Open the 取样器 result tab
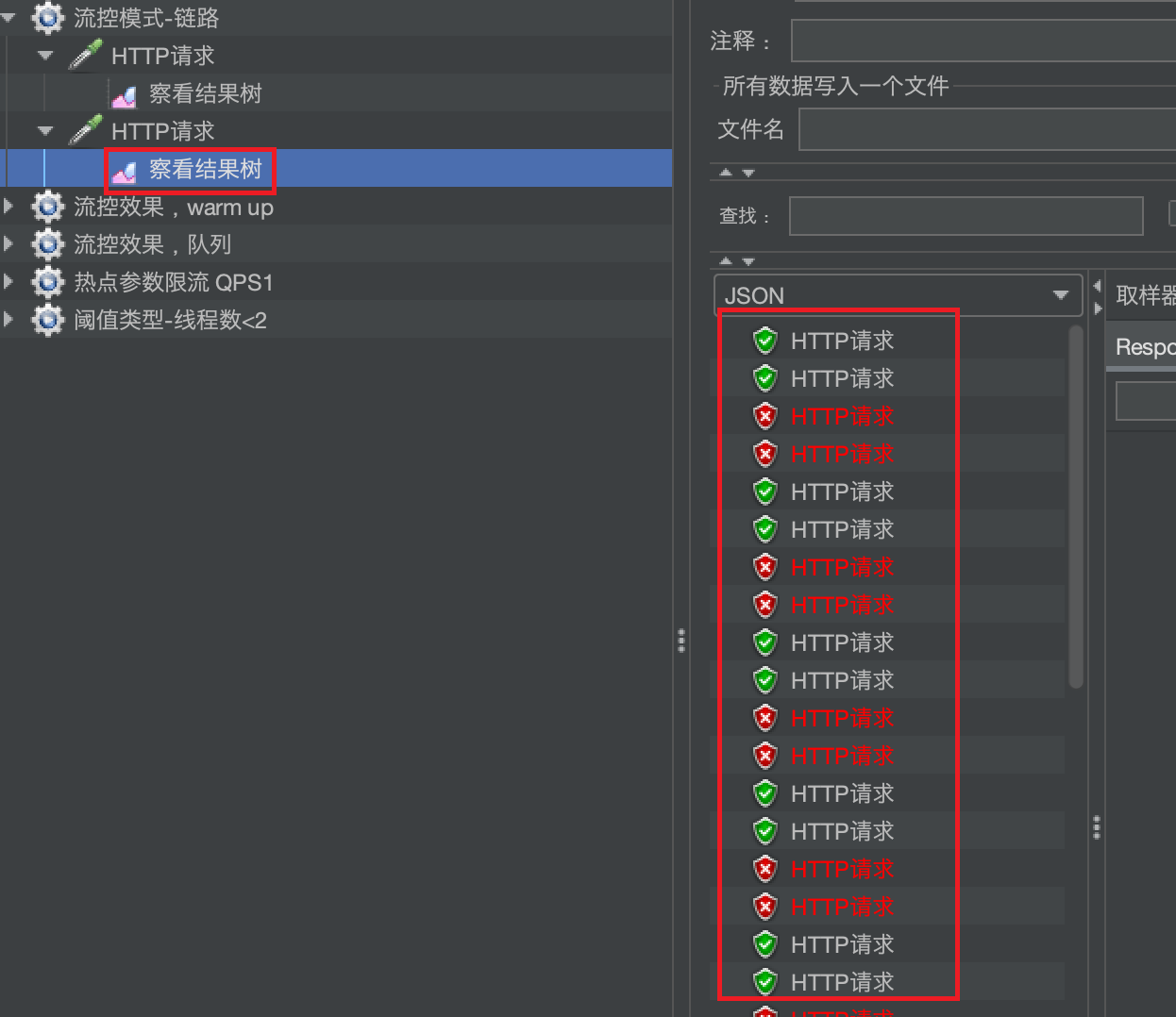1176x1017 pixels. [x=1144, y=295]
